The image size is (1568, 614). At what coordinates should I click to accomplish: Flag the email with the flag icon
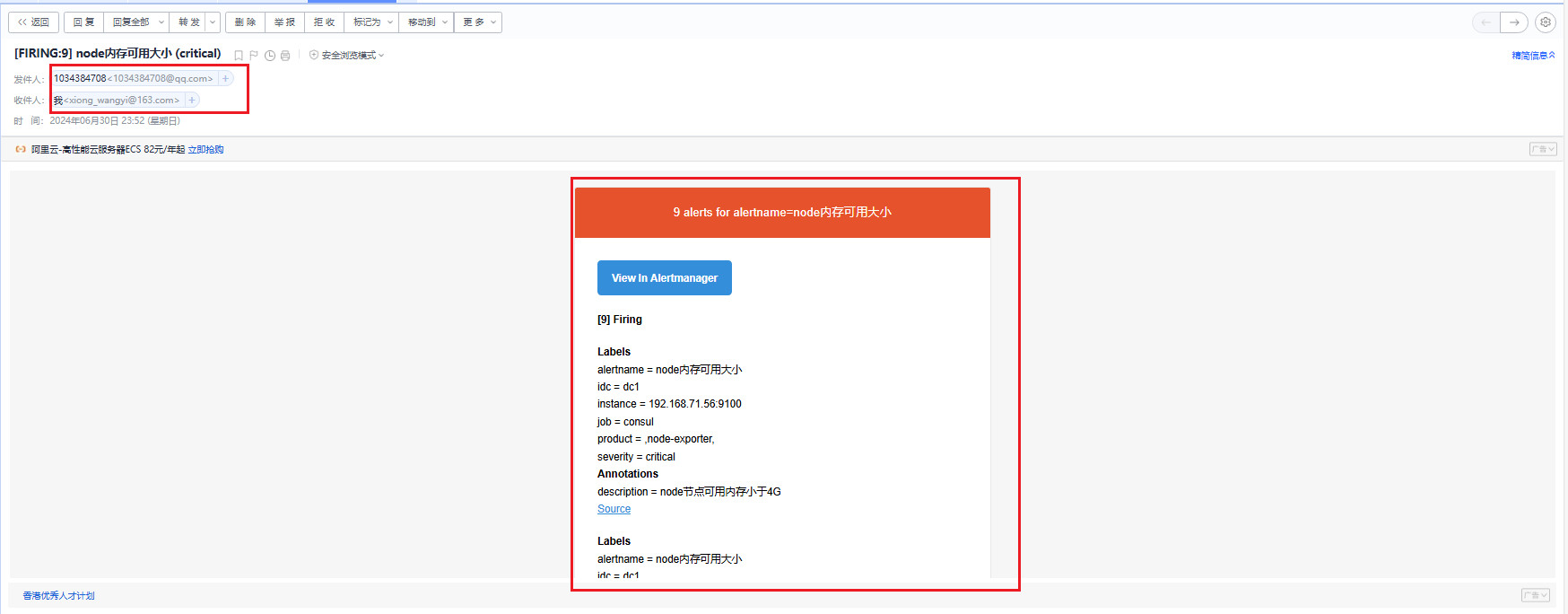[254, 56]
